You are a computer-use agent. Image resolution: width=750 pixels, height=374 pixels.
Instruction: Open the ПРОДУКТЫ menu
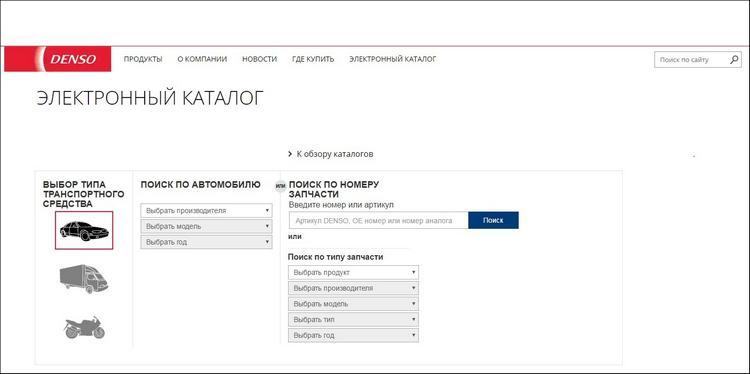coord(143,59)
